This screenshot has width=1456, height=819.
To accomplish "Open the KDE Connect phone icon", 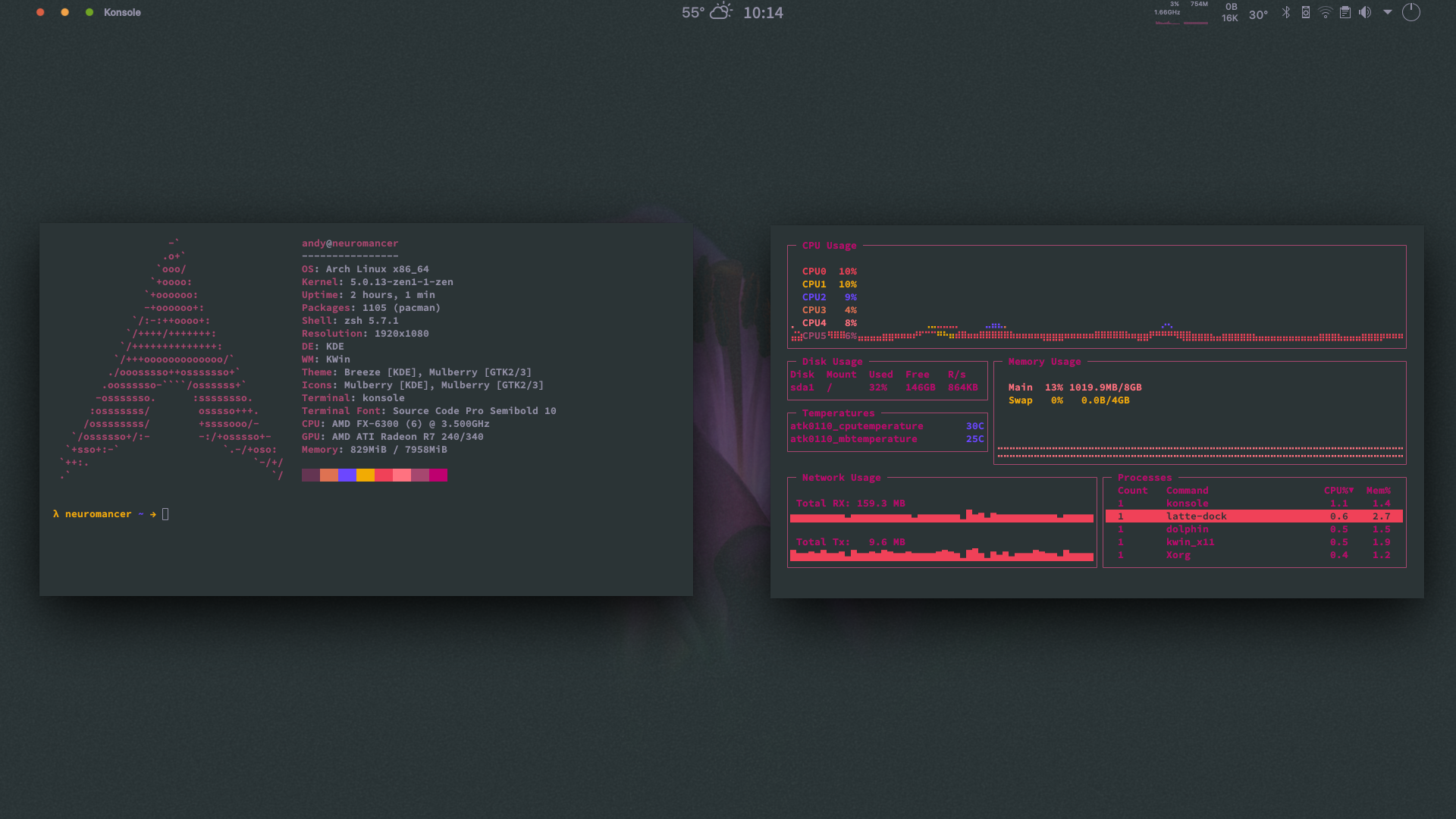I will [x=1306, y=12].
